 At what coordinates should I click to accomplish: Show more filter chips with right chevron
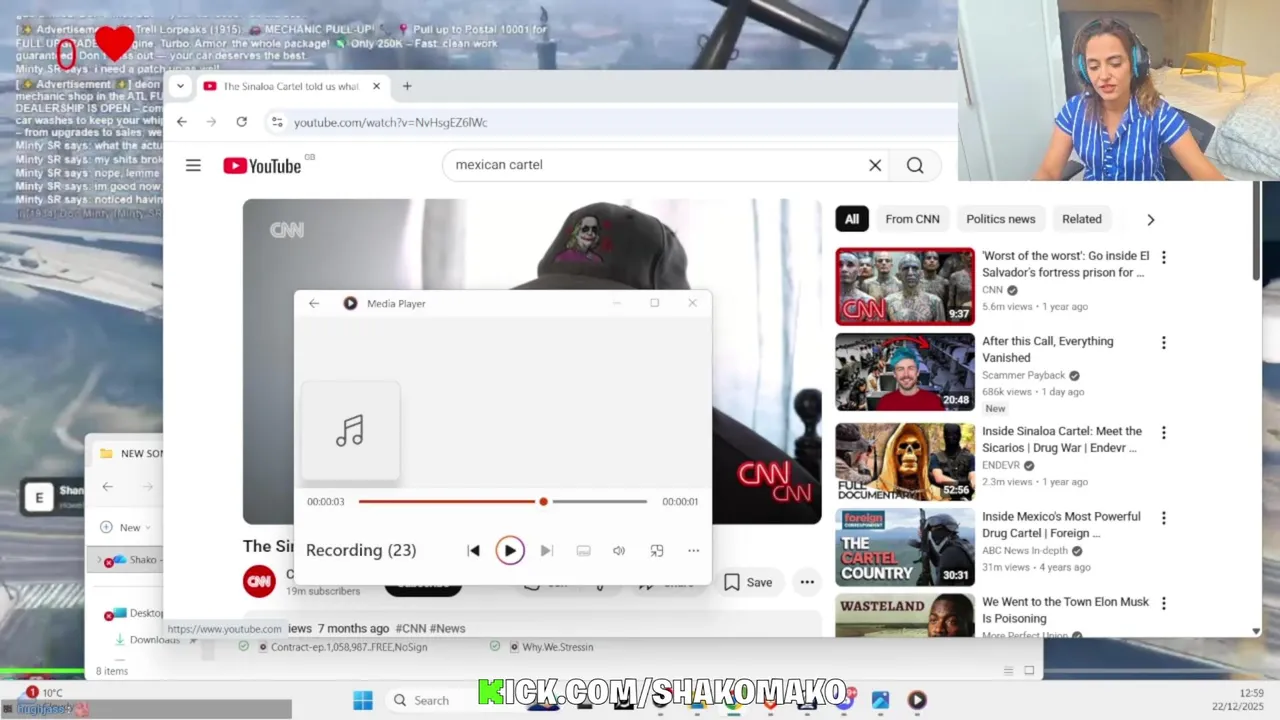(1150, 220)
